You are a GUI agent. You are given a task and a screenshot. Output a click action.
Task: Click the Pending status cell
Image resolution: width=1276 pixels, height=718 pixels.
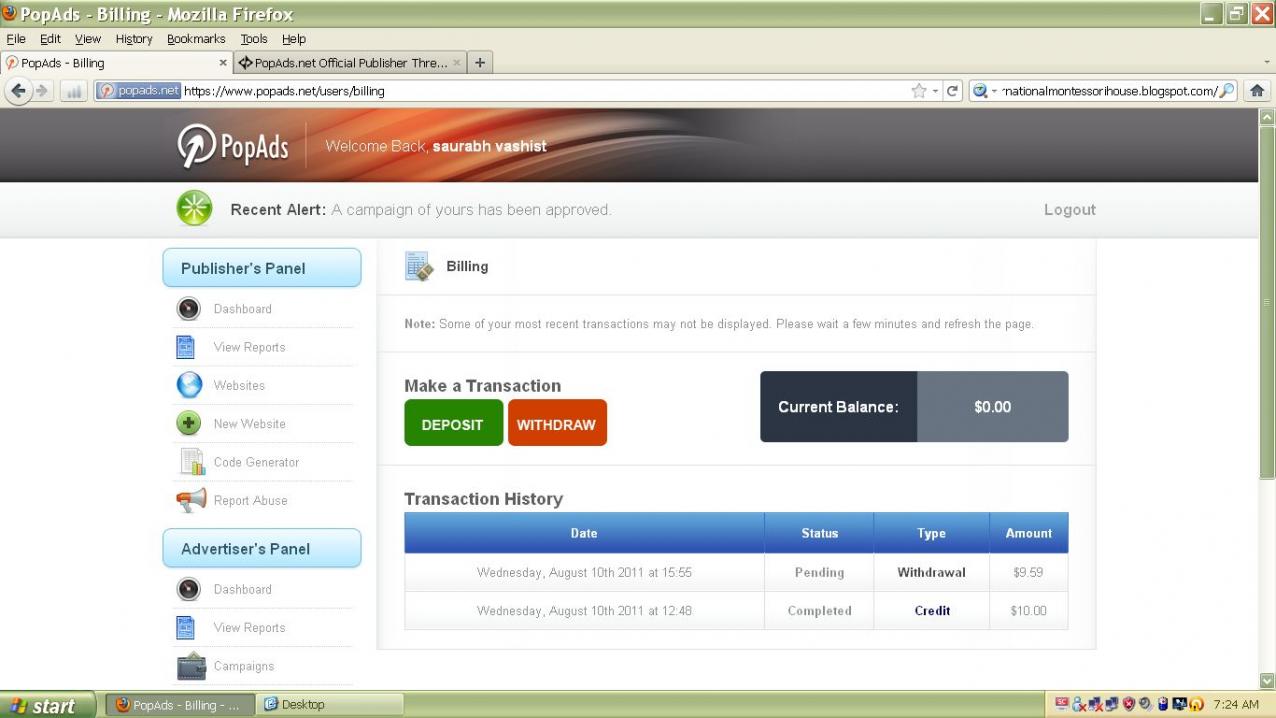pos(819,573)
